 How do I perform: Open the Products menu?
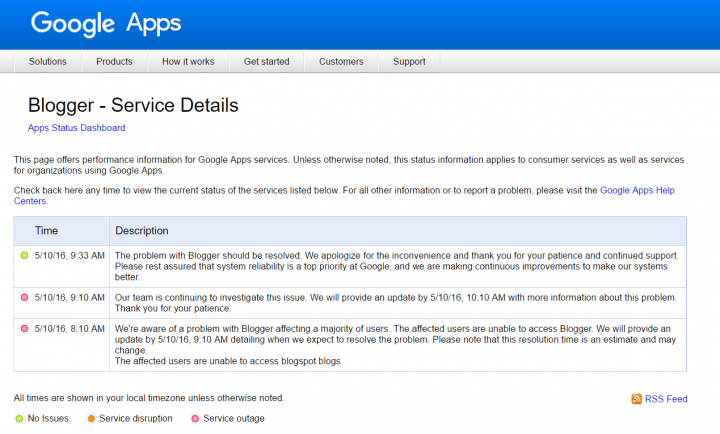pos(114,62)
